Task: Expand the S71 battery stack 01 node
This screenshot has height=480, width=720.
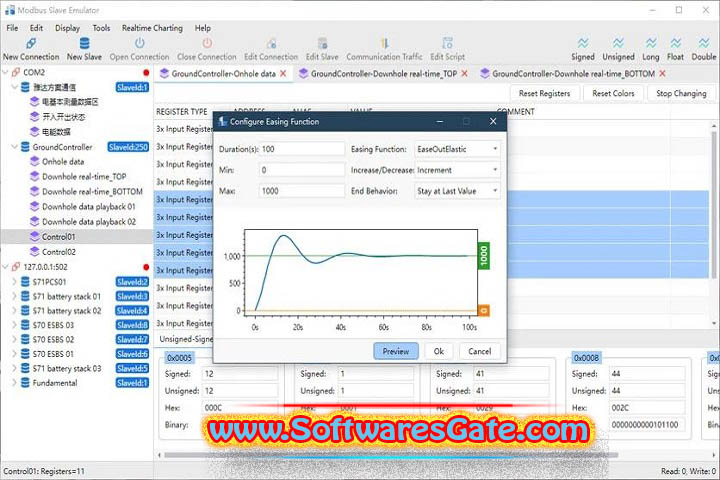Action: tap(14, 296)
